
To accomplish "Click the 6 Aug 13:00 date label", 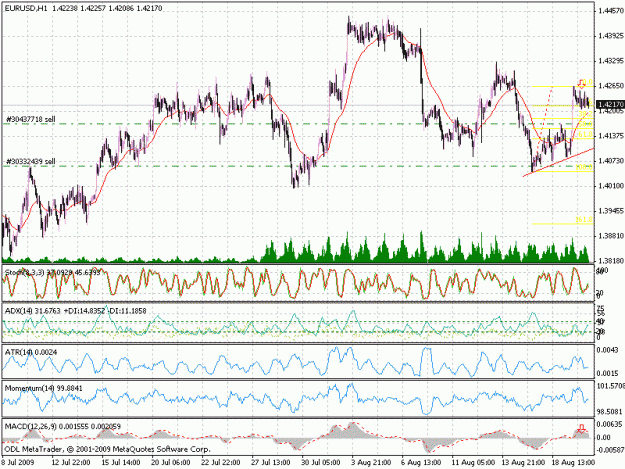I will [x=421, y=463].
